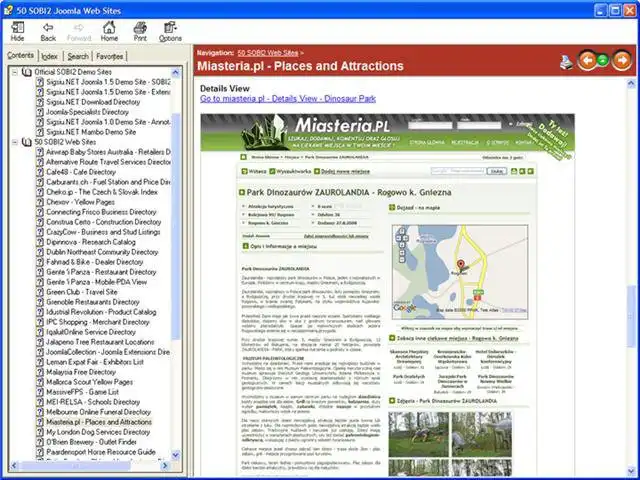
Task: Select Grenoble Restaurants Directory topic
Action: pyautogui.click(x=93, y=302)
